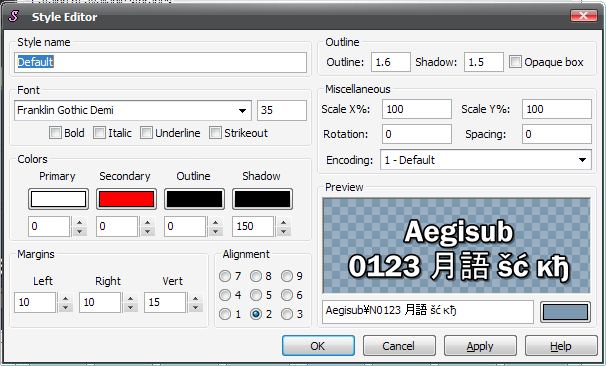Click the Scale Y% input field
Screen dimensions: 606x366
[x=557, y=109]
